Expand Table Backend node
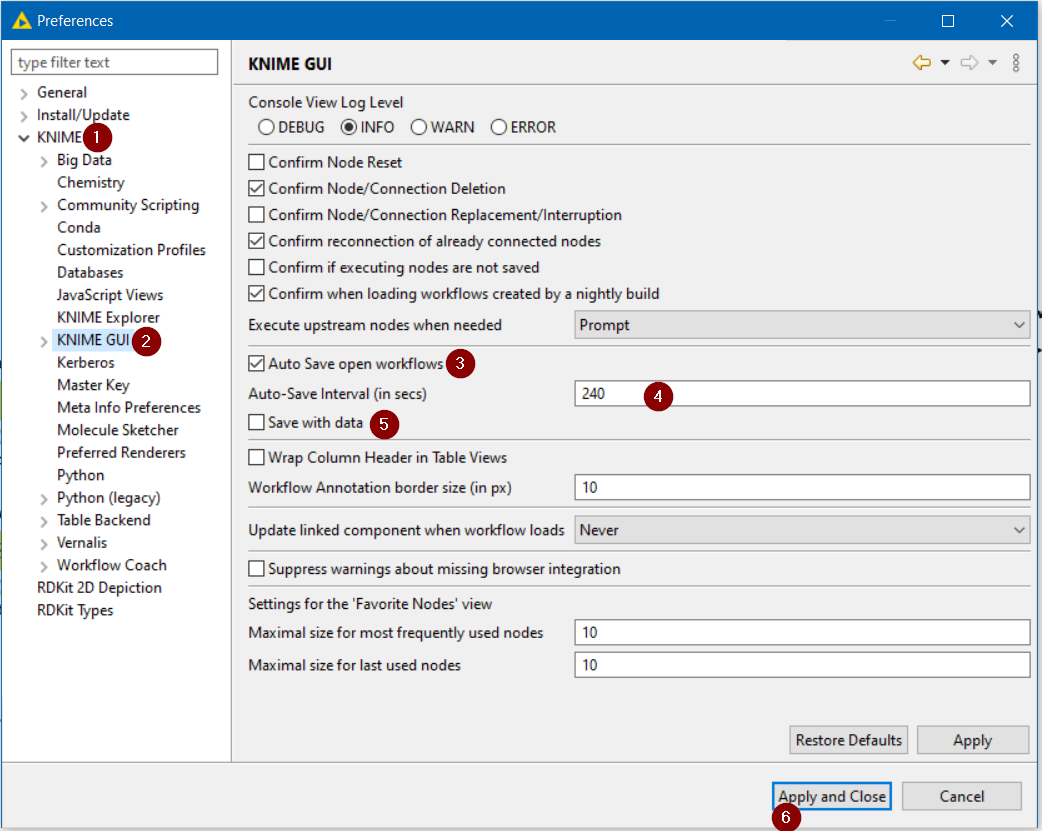 pos(44,521)
